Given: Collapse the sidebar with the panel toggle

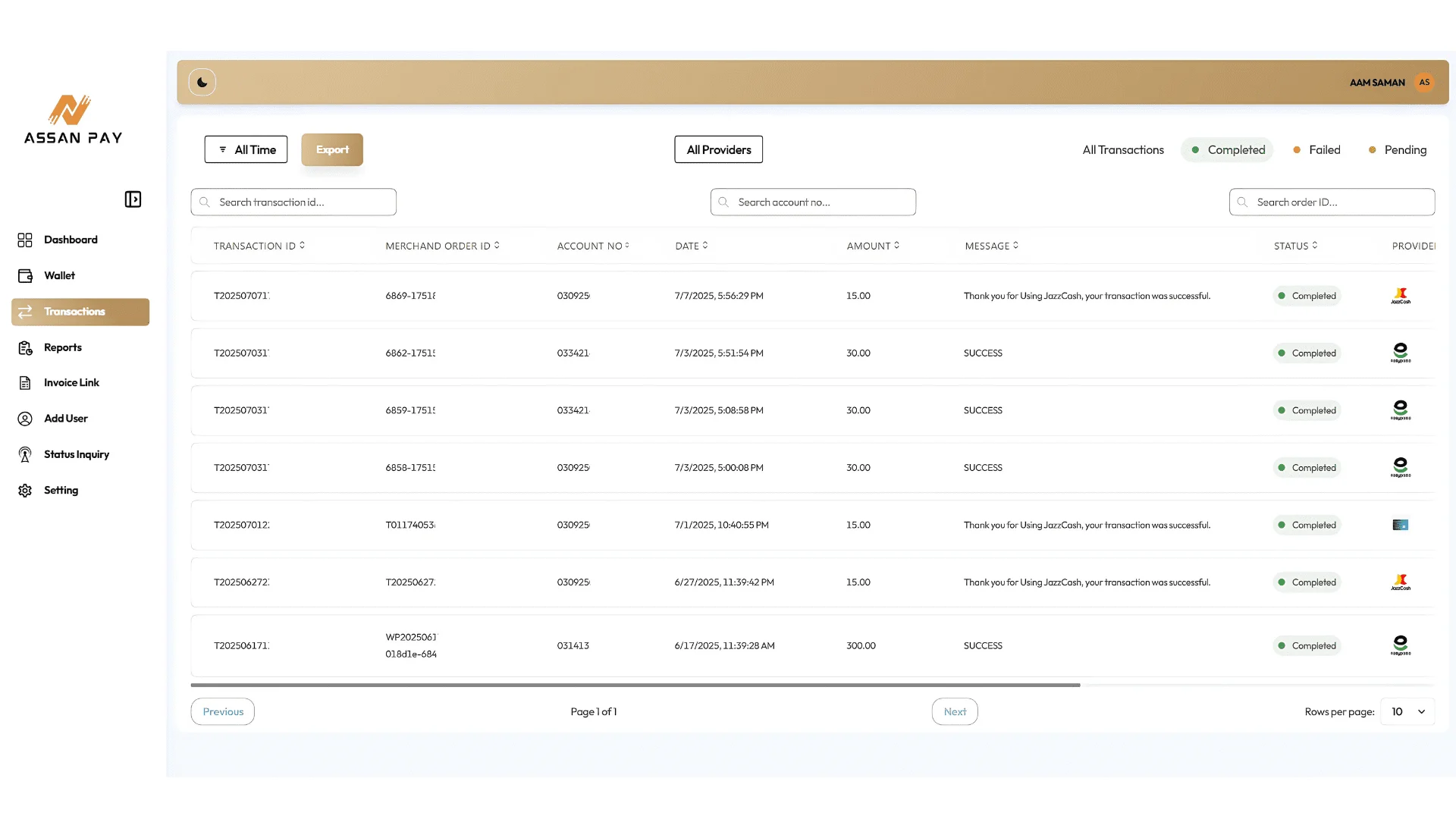Looking at the screenshot, I should [x=133, y=199].
